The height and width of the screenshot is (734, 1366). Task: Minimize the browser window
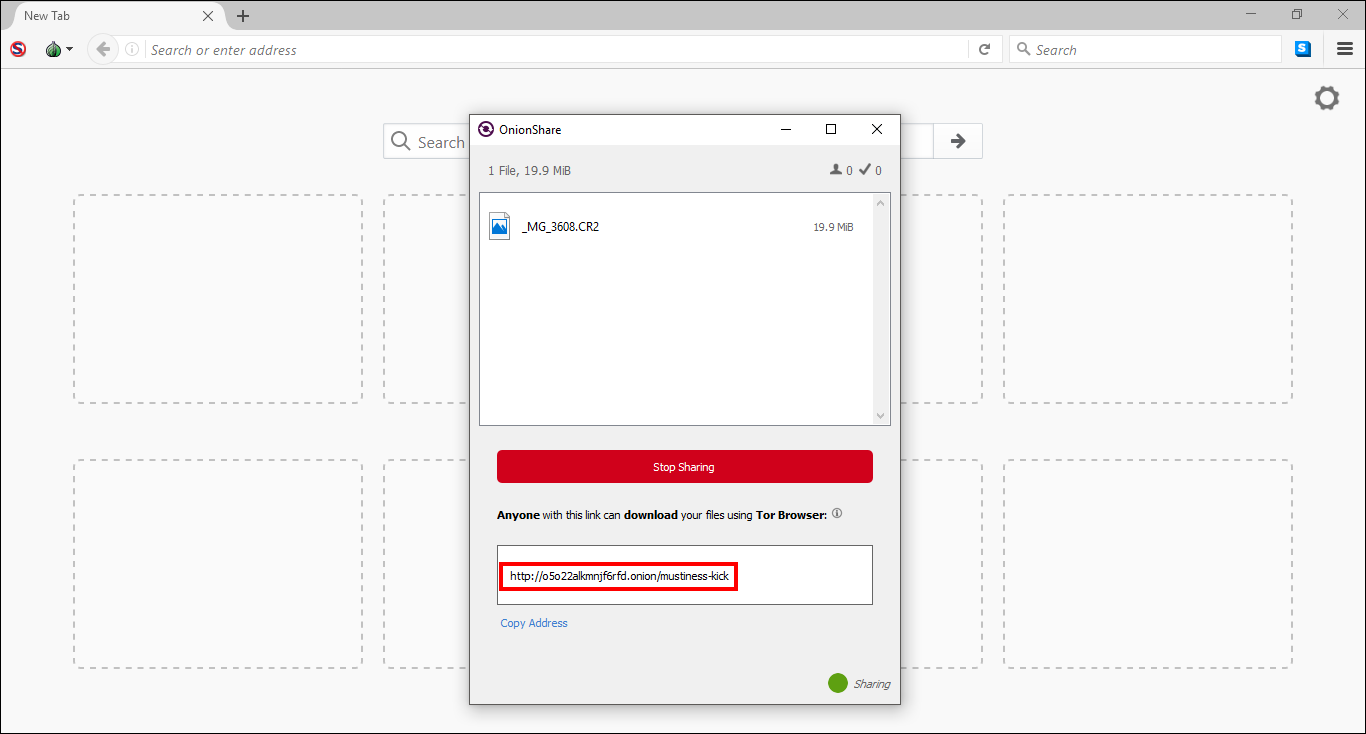[1251, 14]
